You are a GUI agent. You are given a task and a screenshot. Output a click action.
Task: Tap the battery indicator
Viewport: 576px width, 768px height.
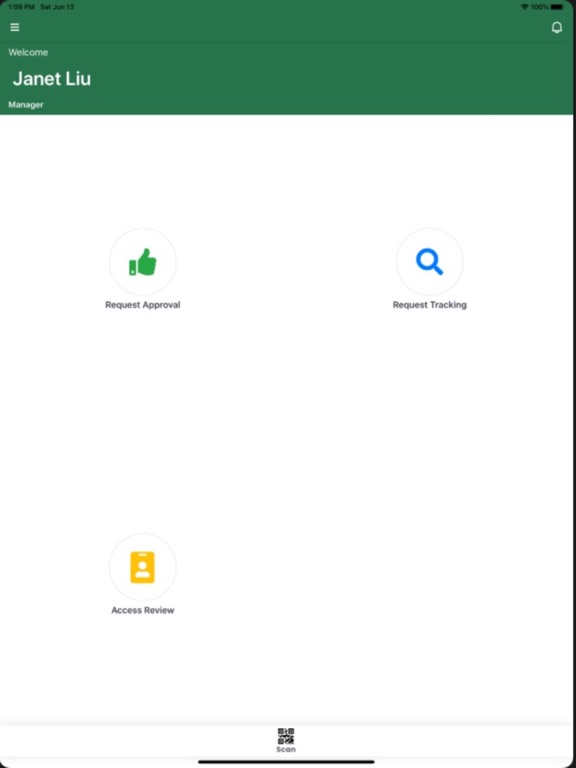click(557, 7)
